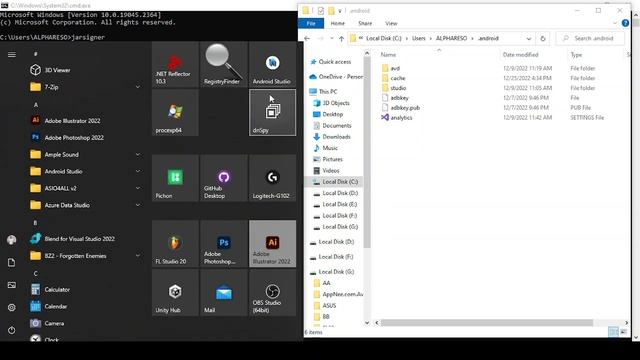Launch the RegistryFinder tile
This screenshot has height=360, width=640.
(224, 64)
